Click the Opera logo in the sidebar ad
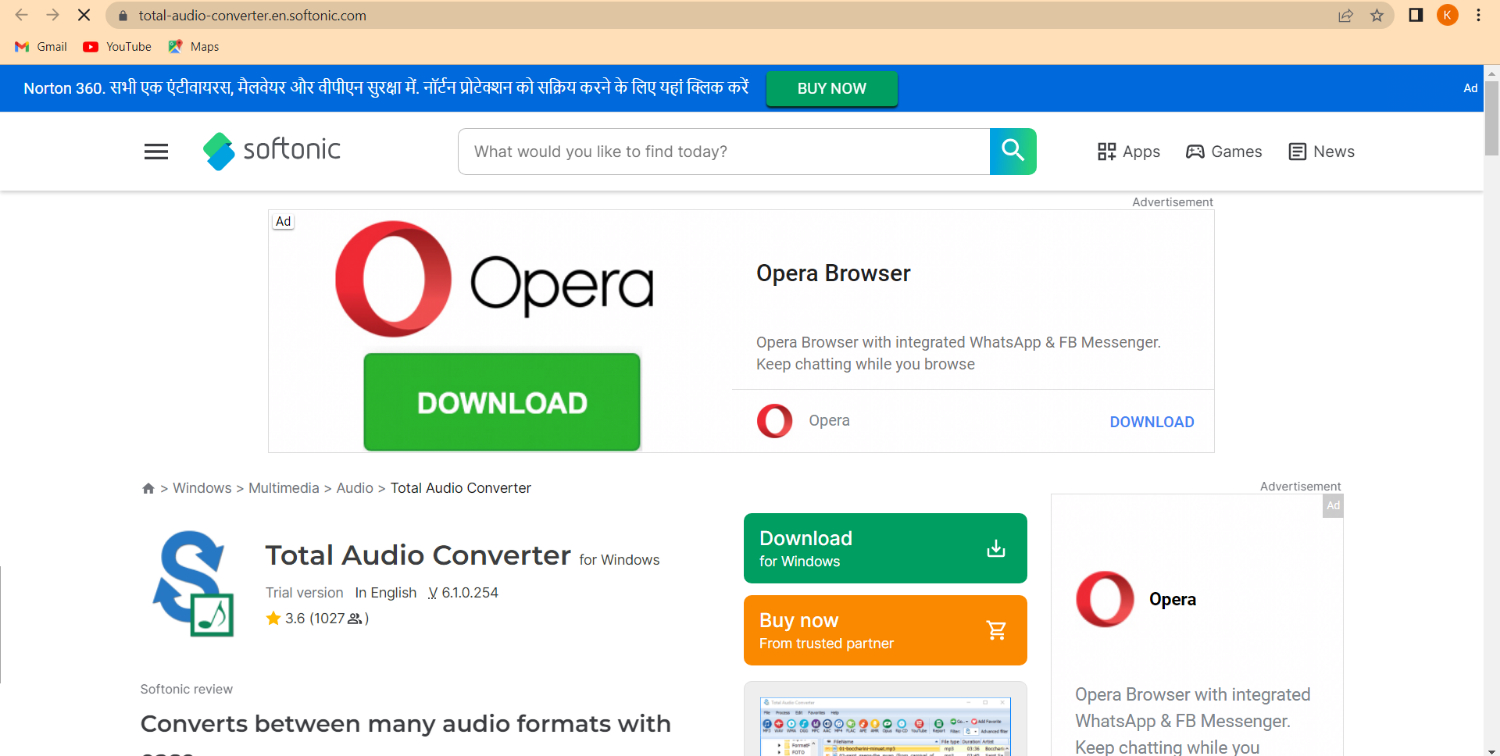Viewport: 1500px width, 756px height. click(1105, 600)
